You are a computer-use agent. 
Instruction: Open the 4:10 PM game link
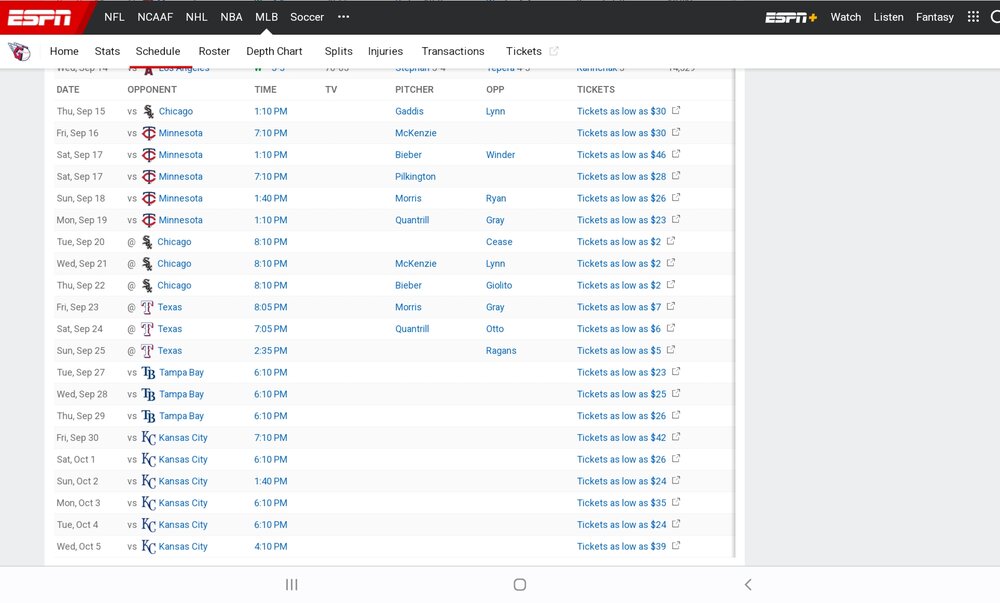pyautogui.click(x=270, y=546)
